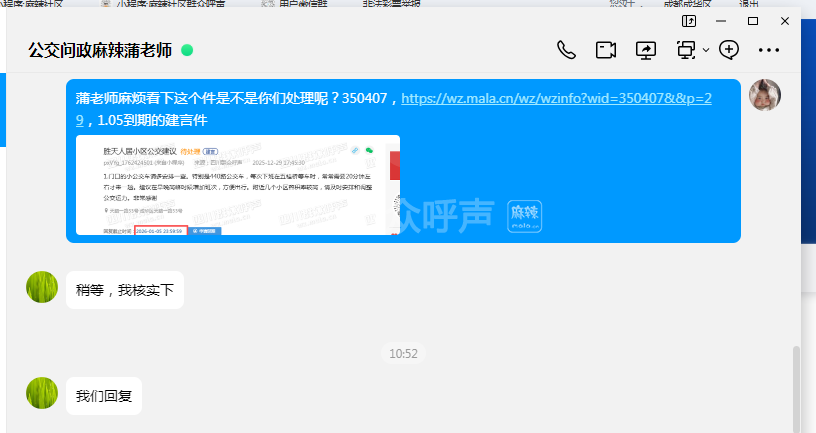Open the three-dot more options menu

point(768,50)
